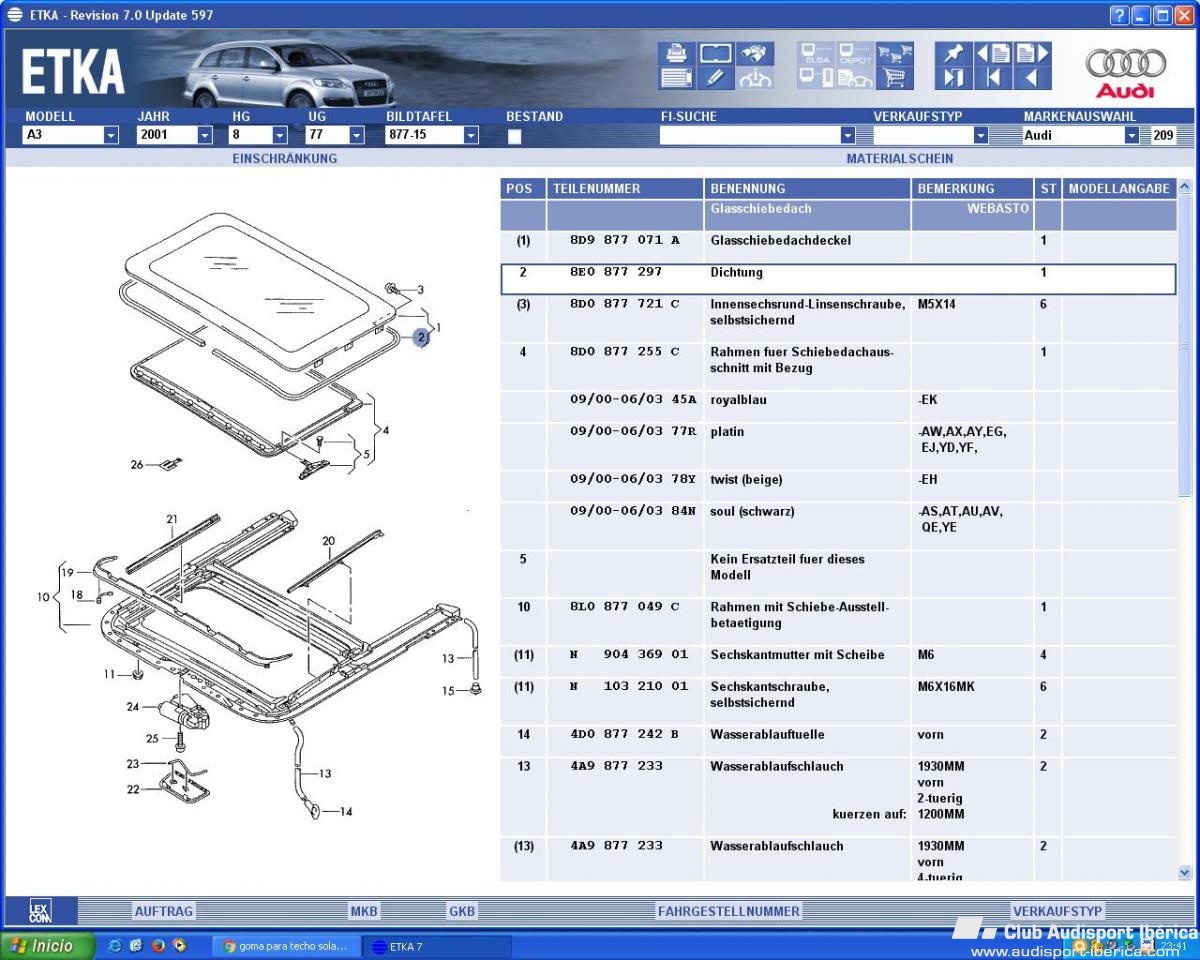Click the multiple shopping carts icon
Image resolution: width=1200 pixels, height=960 pixels.
(x=895, y=54)
